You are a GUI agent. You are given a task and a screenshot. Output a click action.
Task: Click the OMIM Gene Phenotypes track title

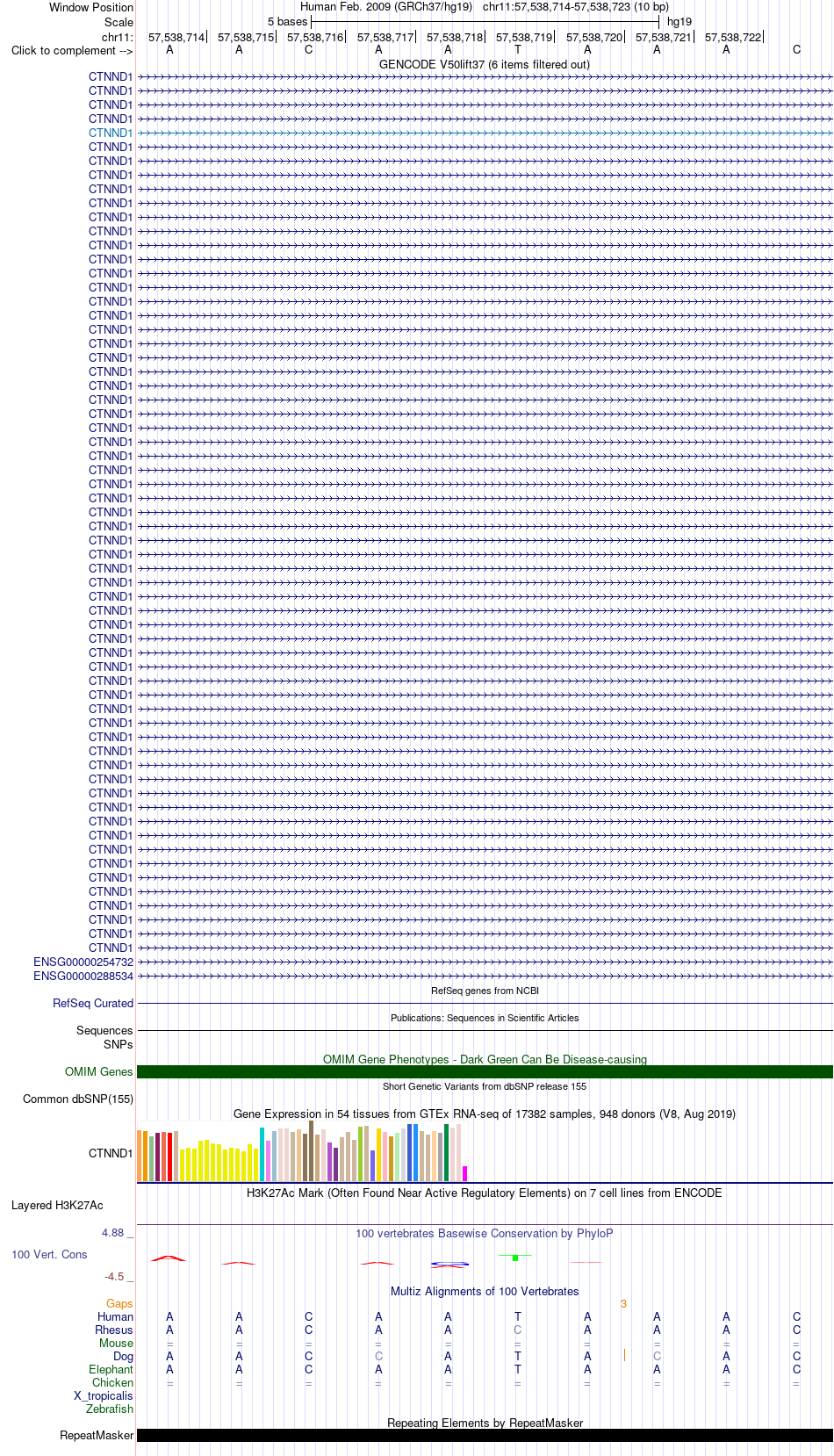click(485, 1059)
